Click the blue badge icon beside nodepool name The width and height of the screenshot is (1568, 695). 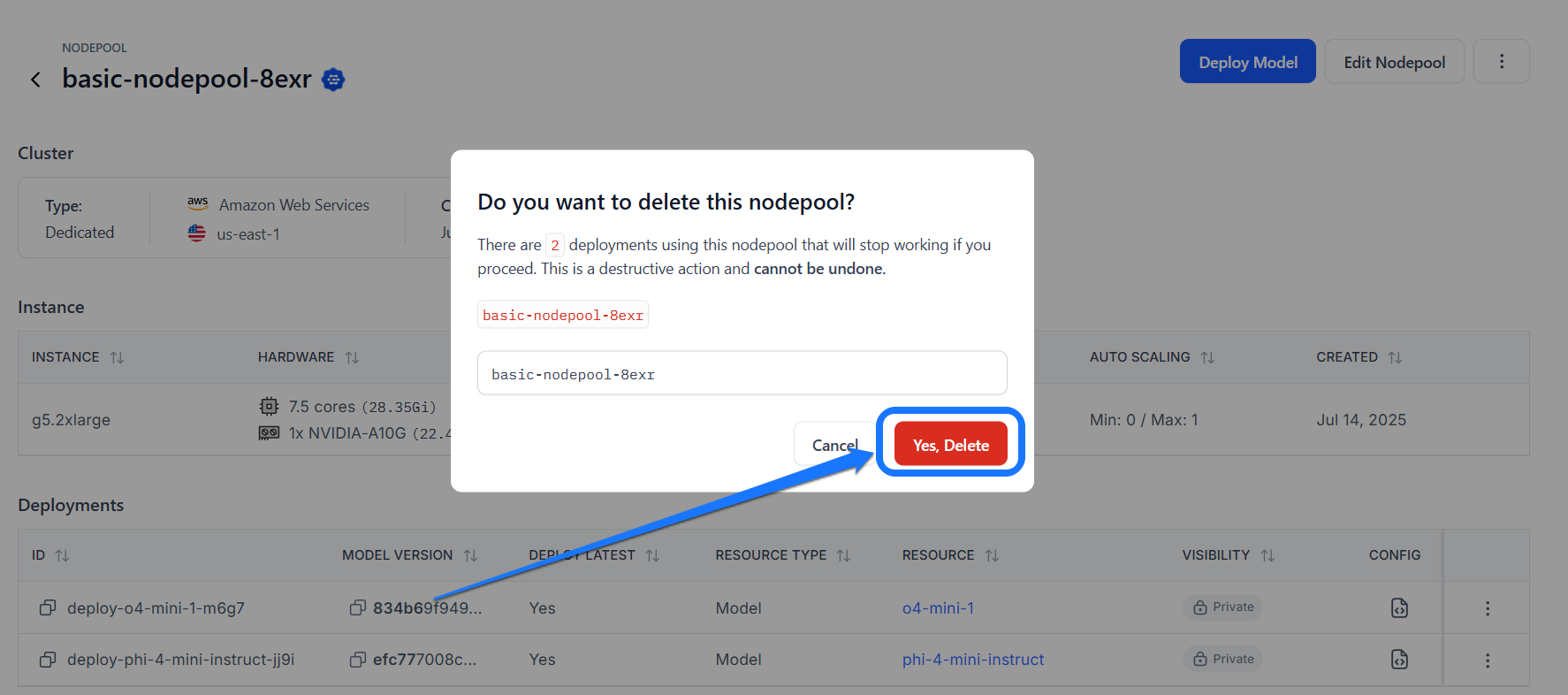click(x=333, y=80)
